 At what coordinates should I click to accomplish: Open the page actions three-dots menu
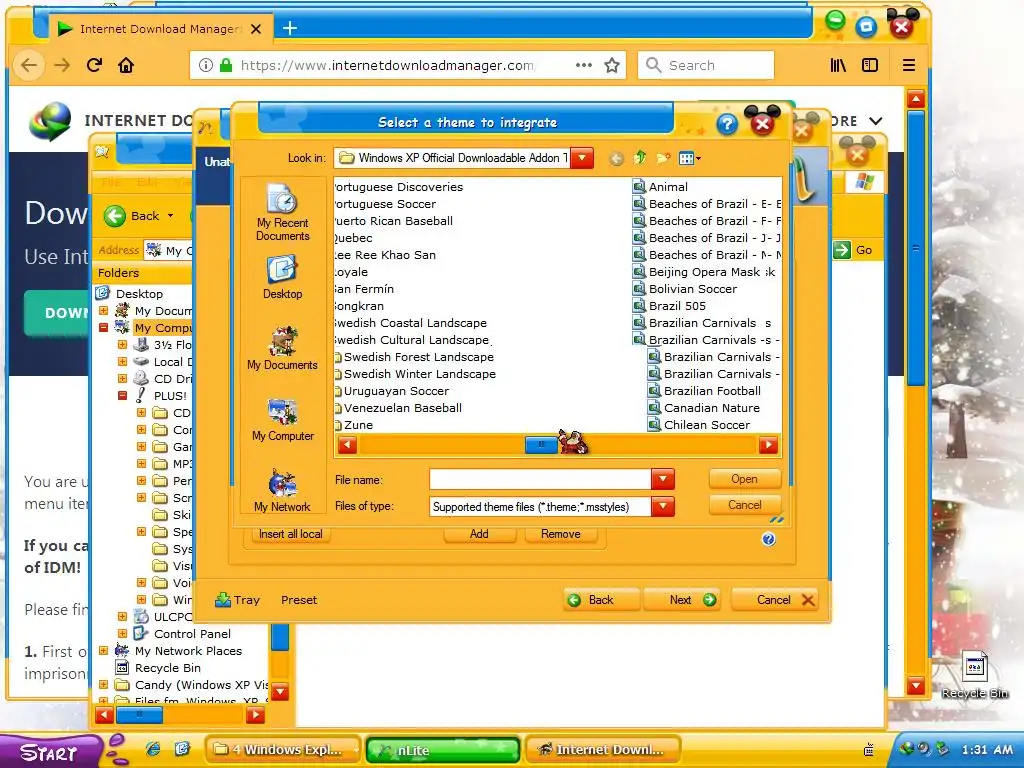(x=583, y=65)
